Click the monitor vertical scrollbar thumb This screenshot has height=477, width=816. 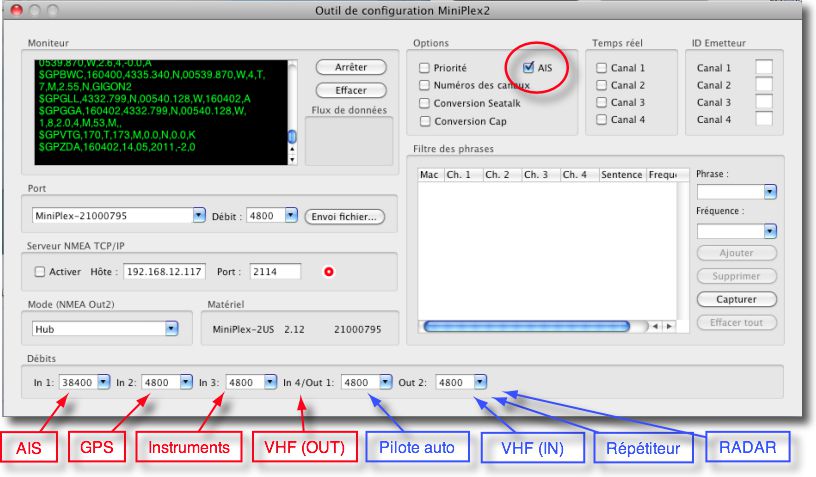click(292, 136)
